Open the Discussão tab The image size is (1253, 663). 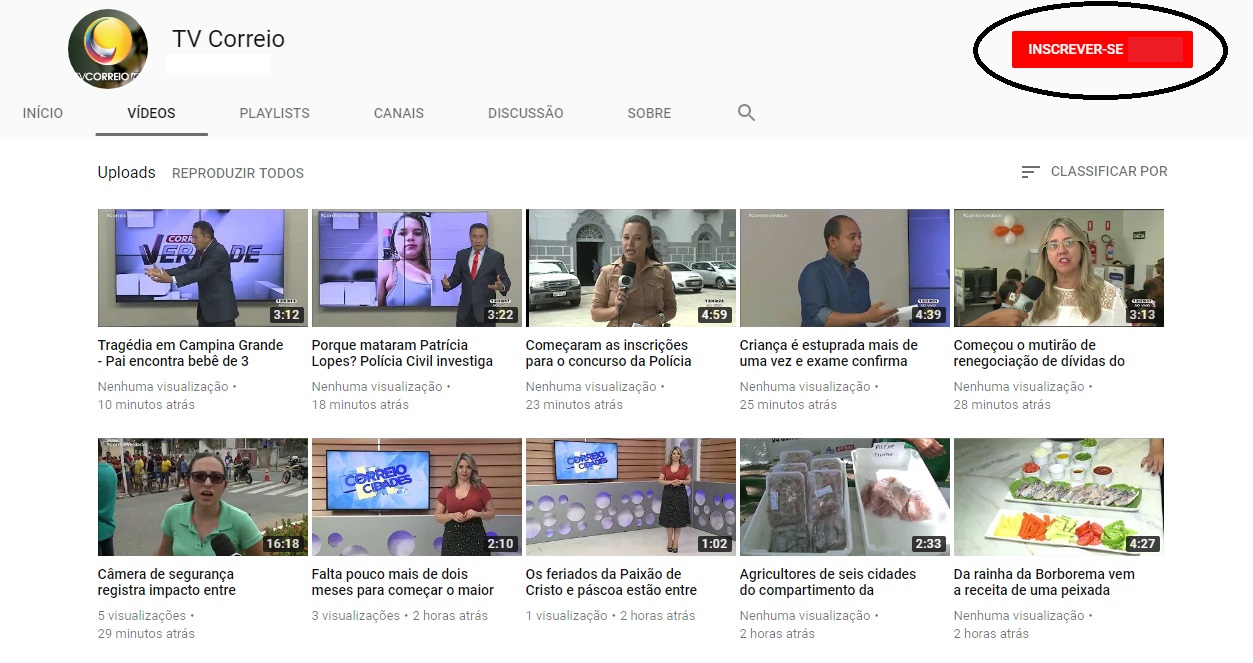526,113
